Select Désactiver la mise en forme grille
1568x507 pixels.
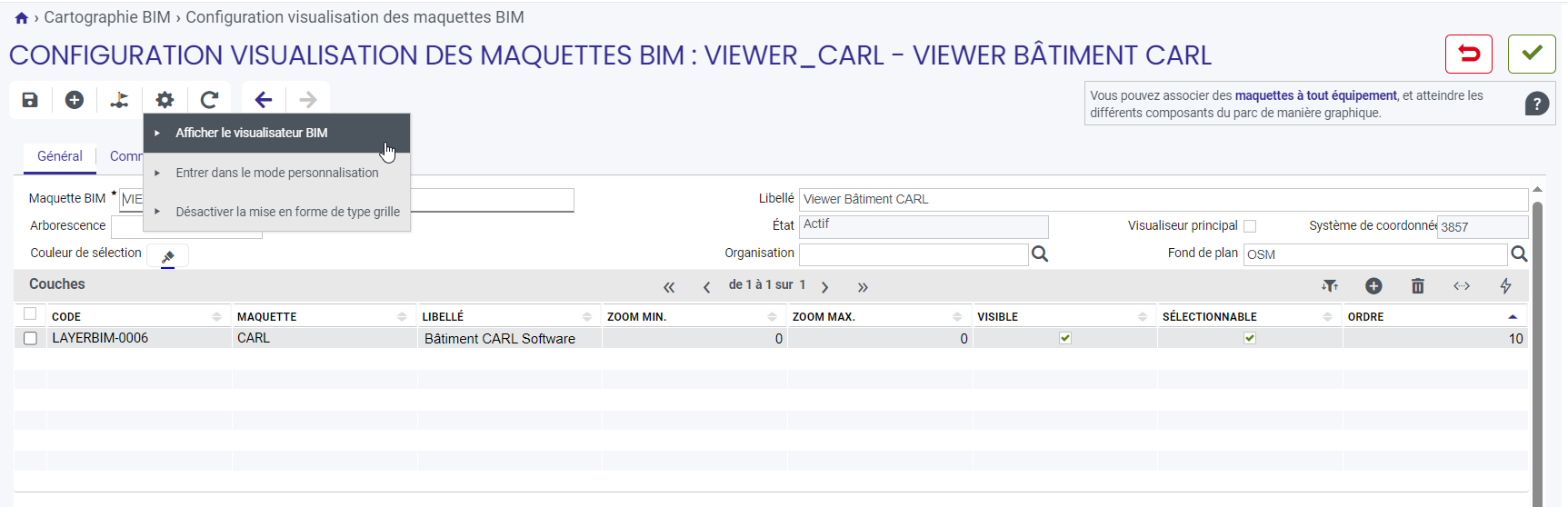pos(276,212)
